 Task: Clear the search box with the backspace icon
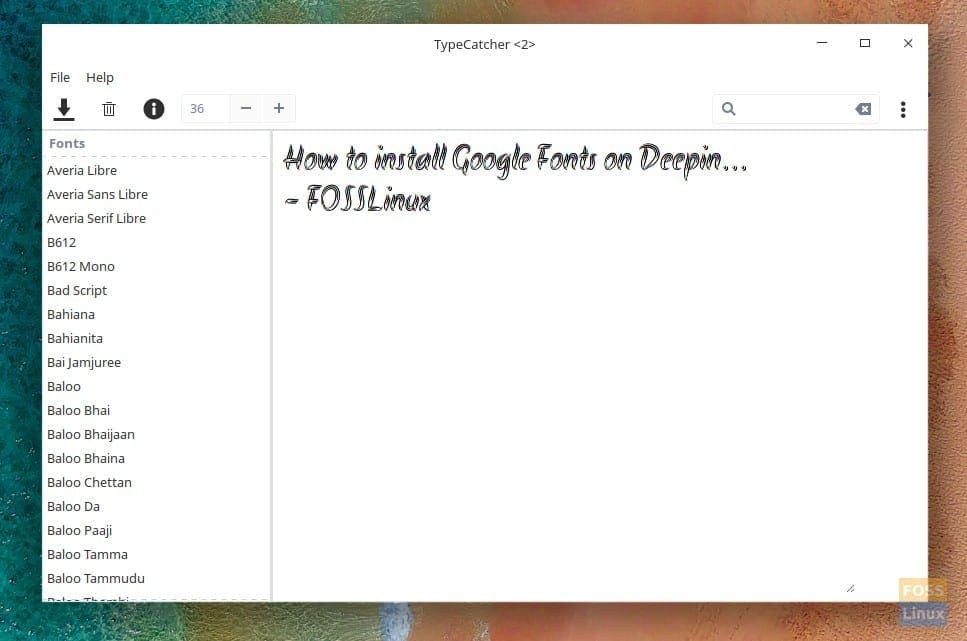tap(862, 109)
